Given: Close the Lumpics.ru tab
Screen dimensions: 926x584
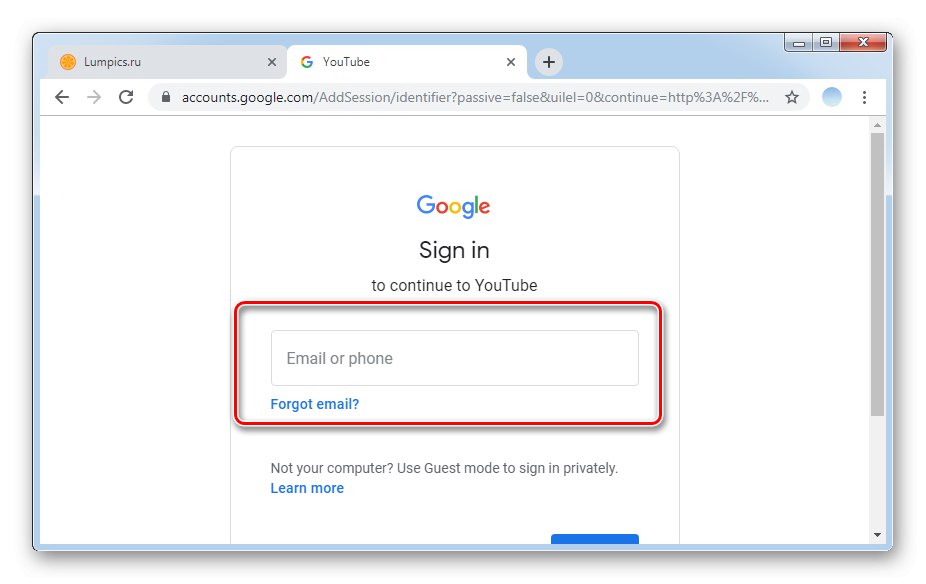Looking at the screenshot, I should tap(272, 62).
